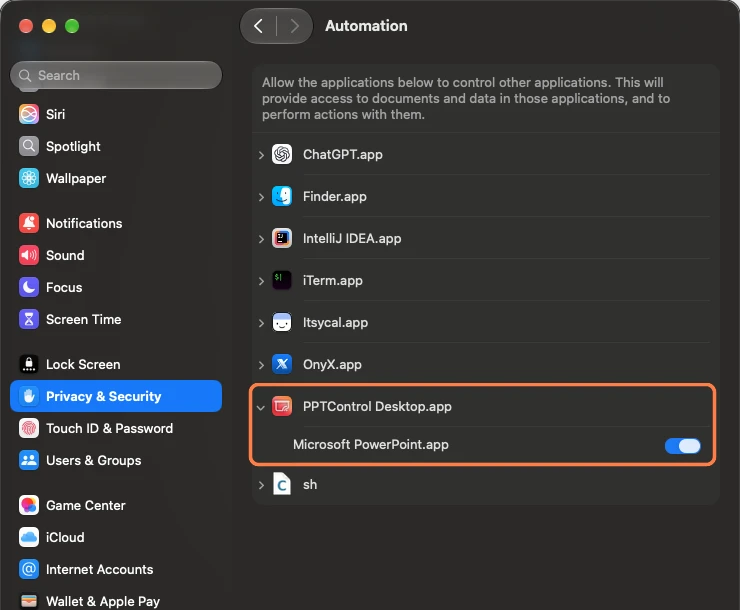Click the iTerm app icon
Viewport: 740px width, 610px height.
(282, 280)
